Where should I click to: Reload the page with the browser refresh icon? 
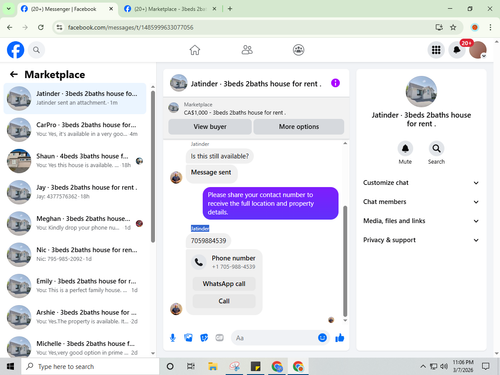(x=41, y=27)
